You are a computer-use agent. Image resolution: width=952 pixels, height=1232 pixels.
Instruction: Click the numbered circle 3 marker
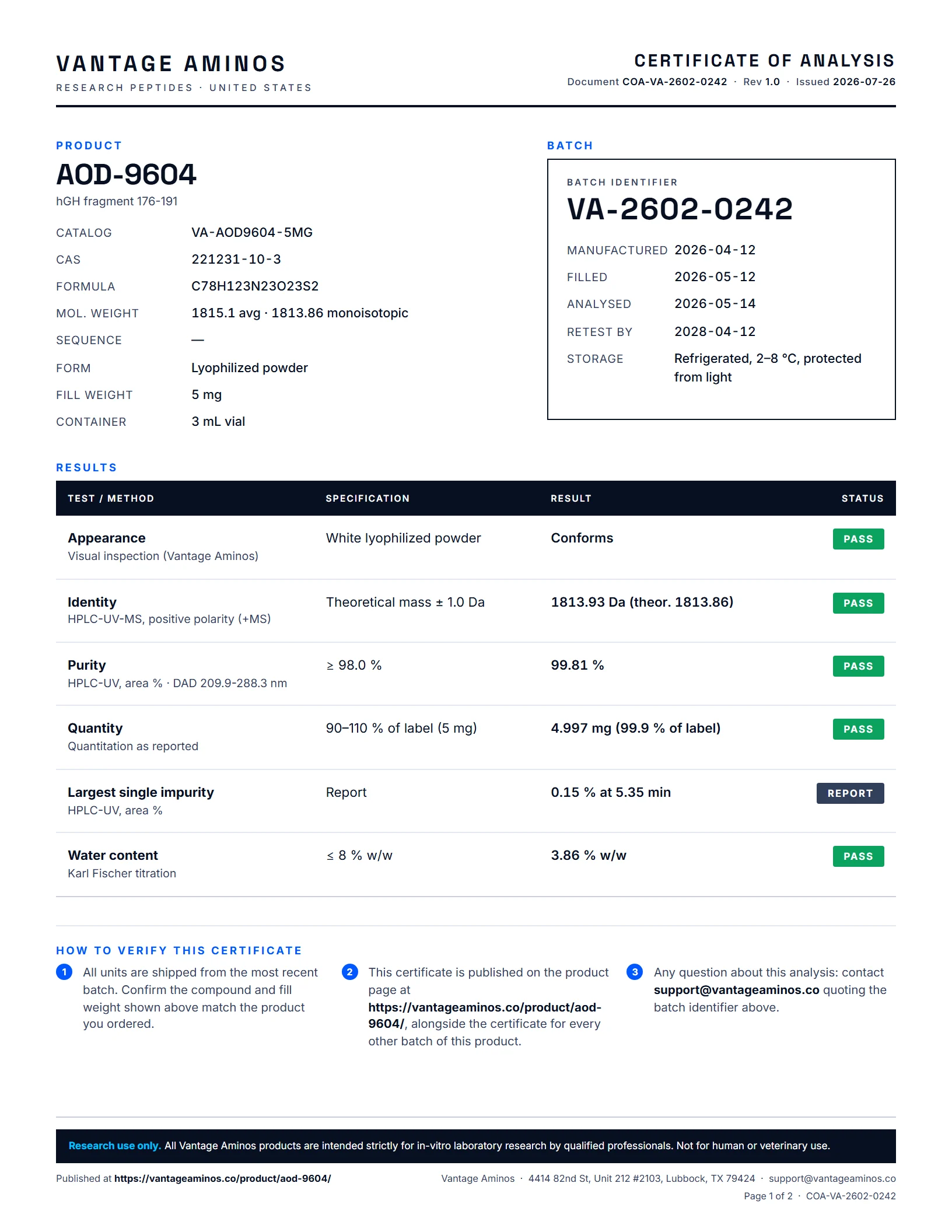click(635, 972)
